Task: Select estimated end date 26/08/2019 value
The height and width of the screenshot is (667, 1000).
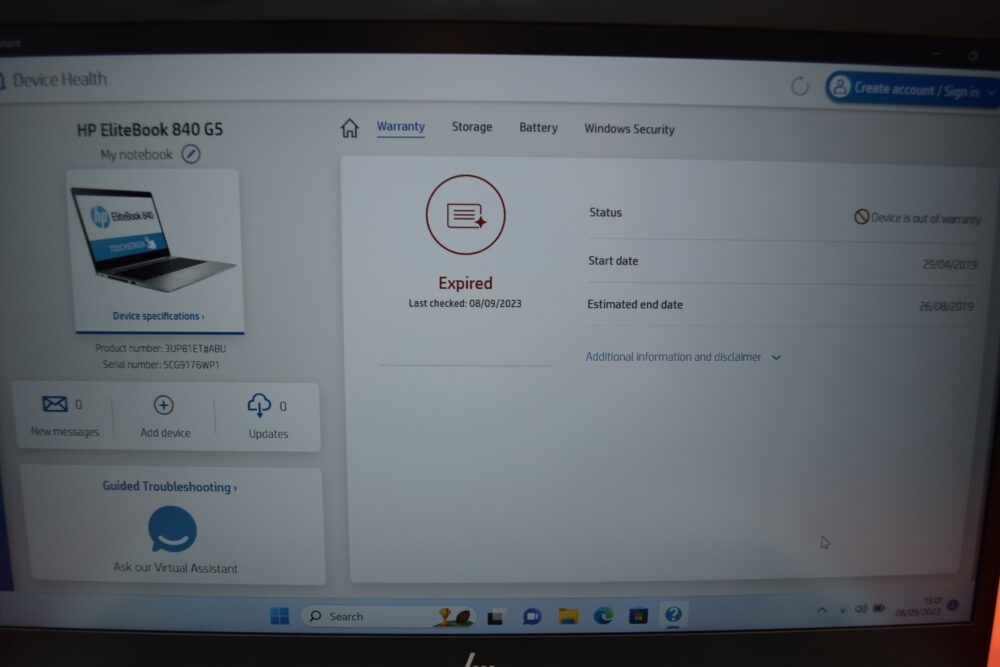Action: tap(946, 306)
